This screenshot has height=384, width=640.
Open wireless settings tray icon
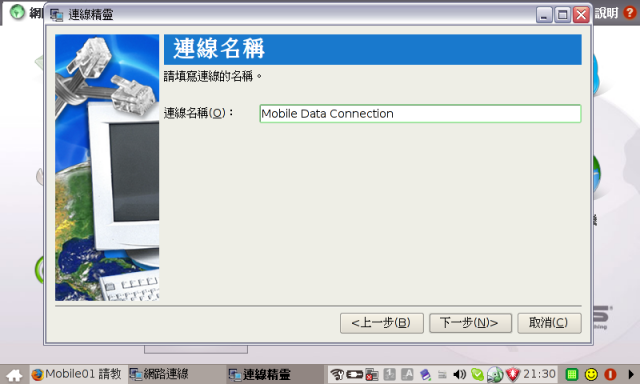tap(337, 374)
